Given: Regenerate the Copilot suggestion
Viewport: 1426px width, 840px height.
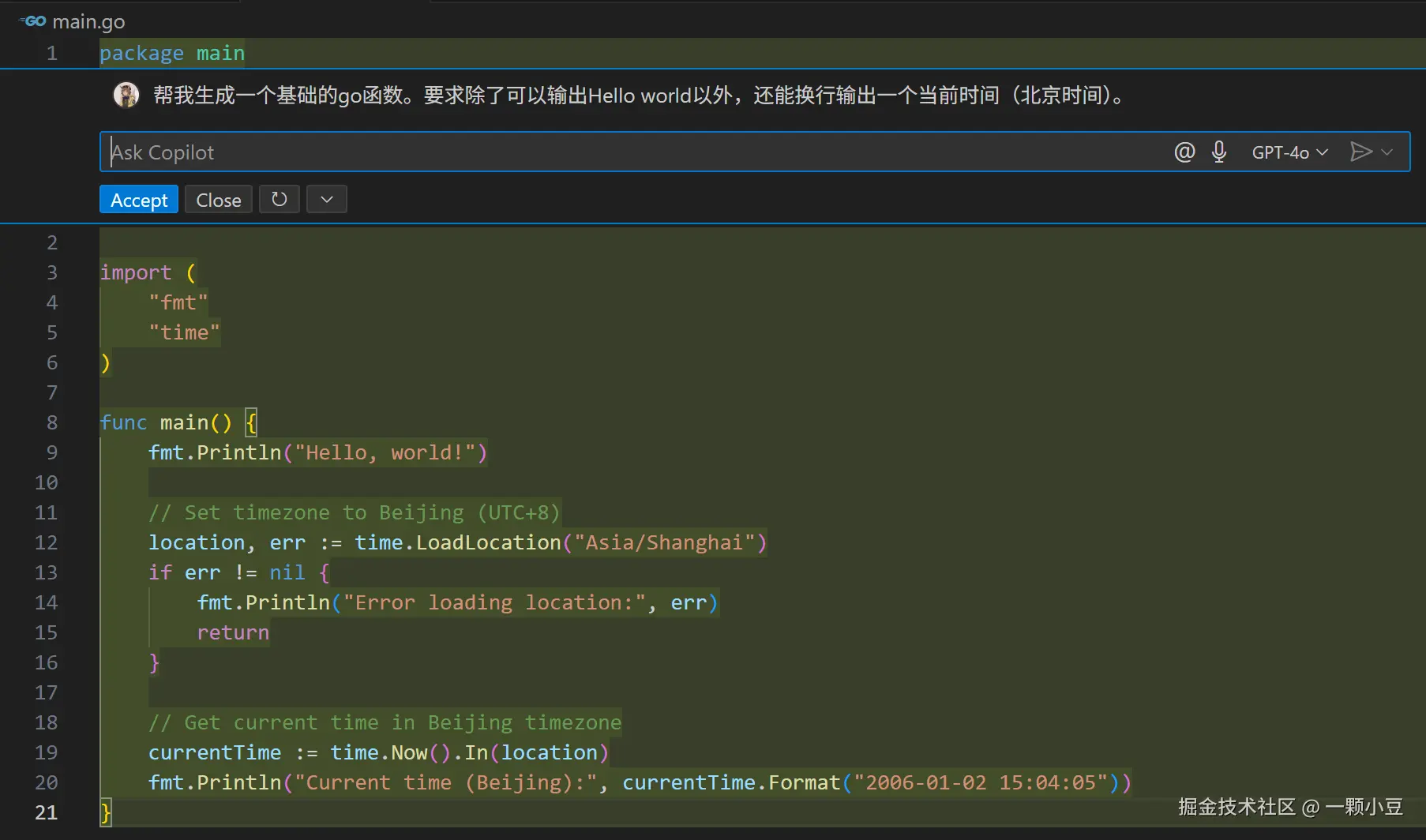Looking at the screenshot, I should 280,200.
